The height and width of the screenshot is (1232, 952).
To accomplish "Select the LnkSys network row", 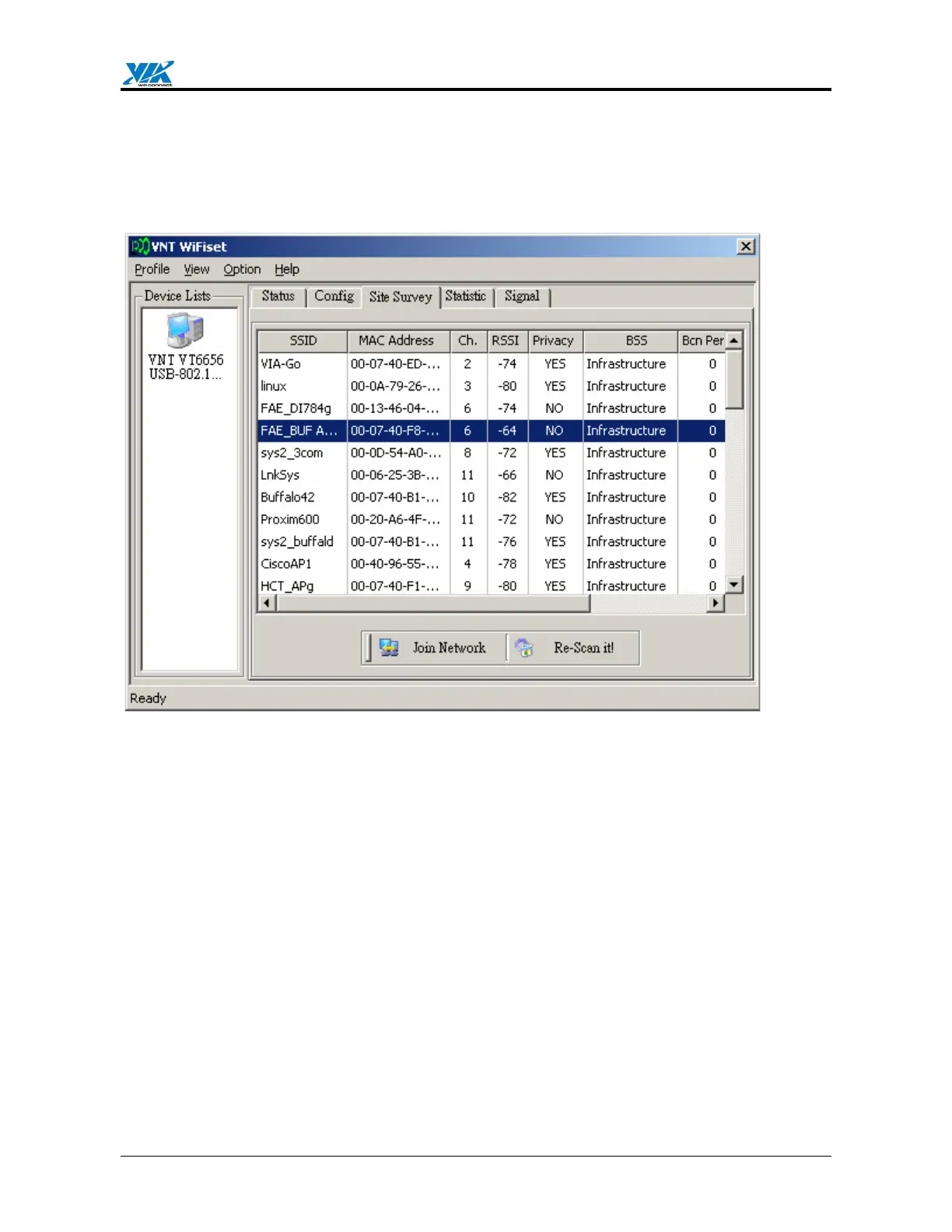I will coord(492,474).
